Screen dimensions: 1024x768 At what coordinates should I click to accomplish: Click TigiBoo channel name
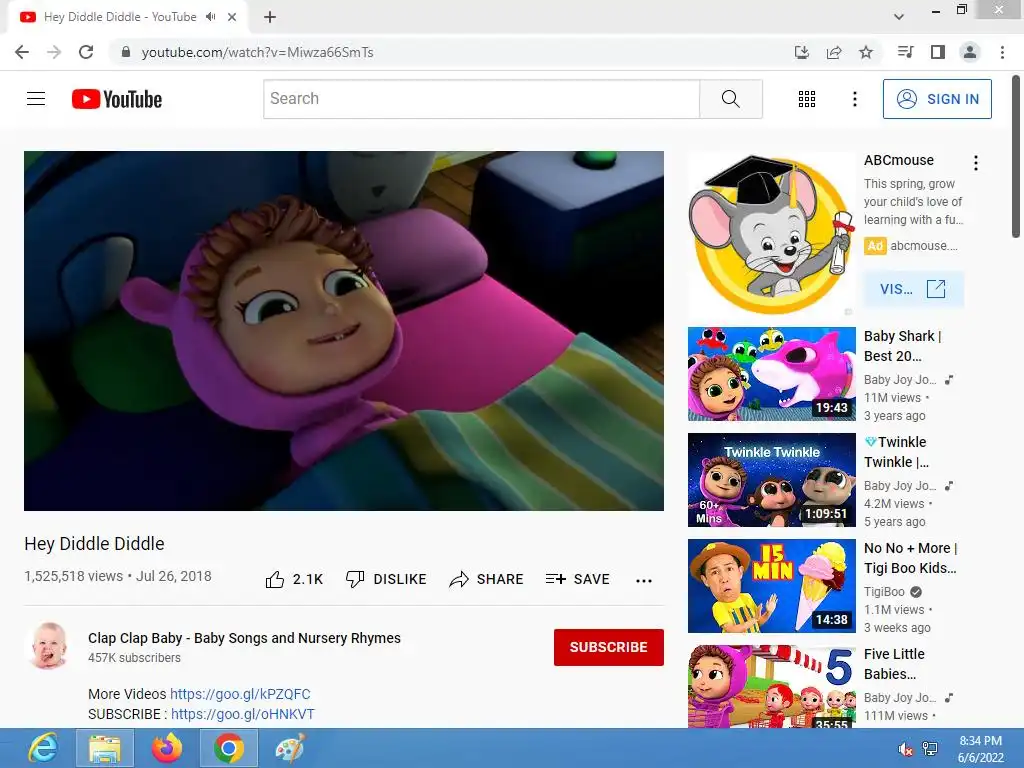pyautogui.click(x=884, y=592)
